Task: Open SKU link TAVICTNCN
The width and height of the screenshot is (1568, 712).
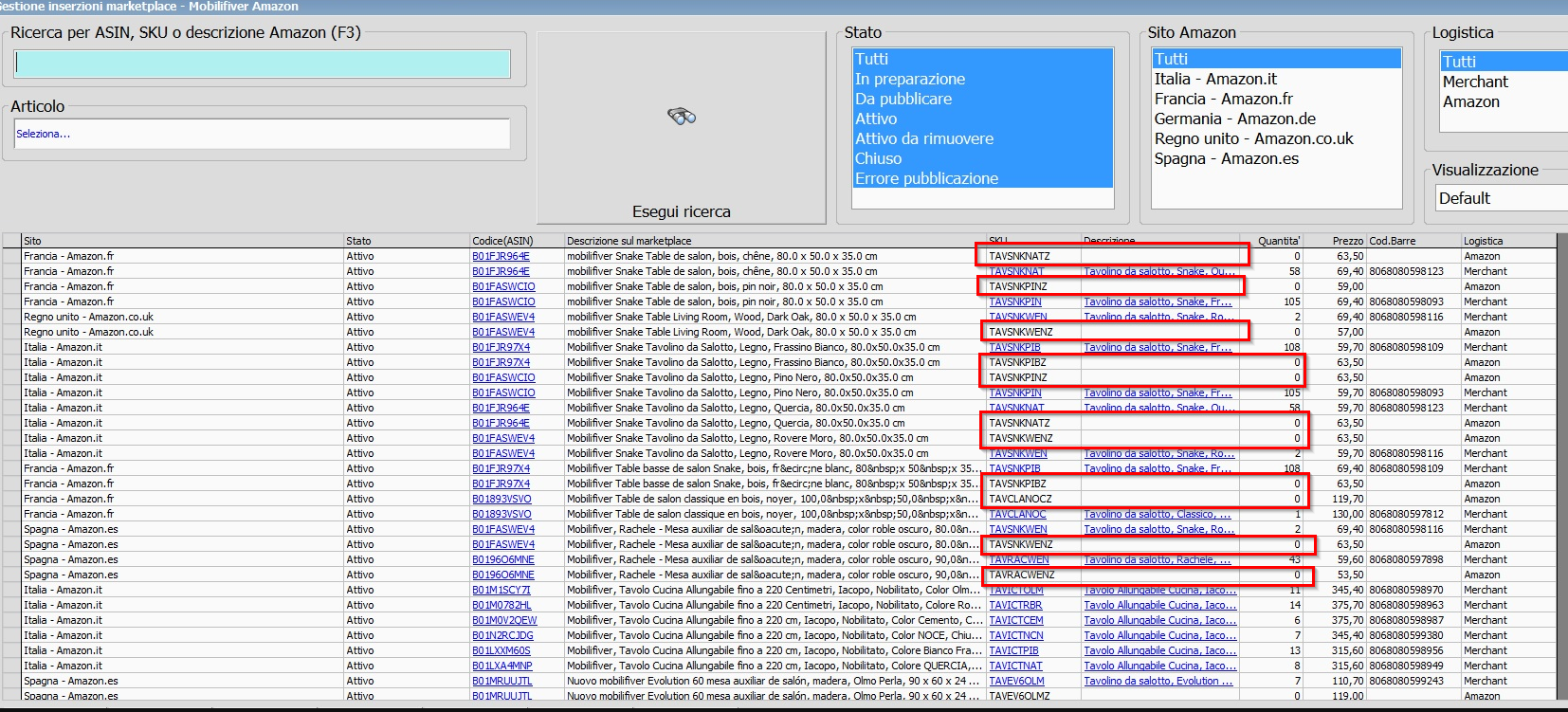Action: (x=1016, y=635)
